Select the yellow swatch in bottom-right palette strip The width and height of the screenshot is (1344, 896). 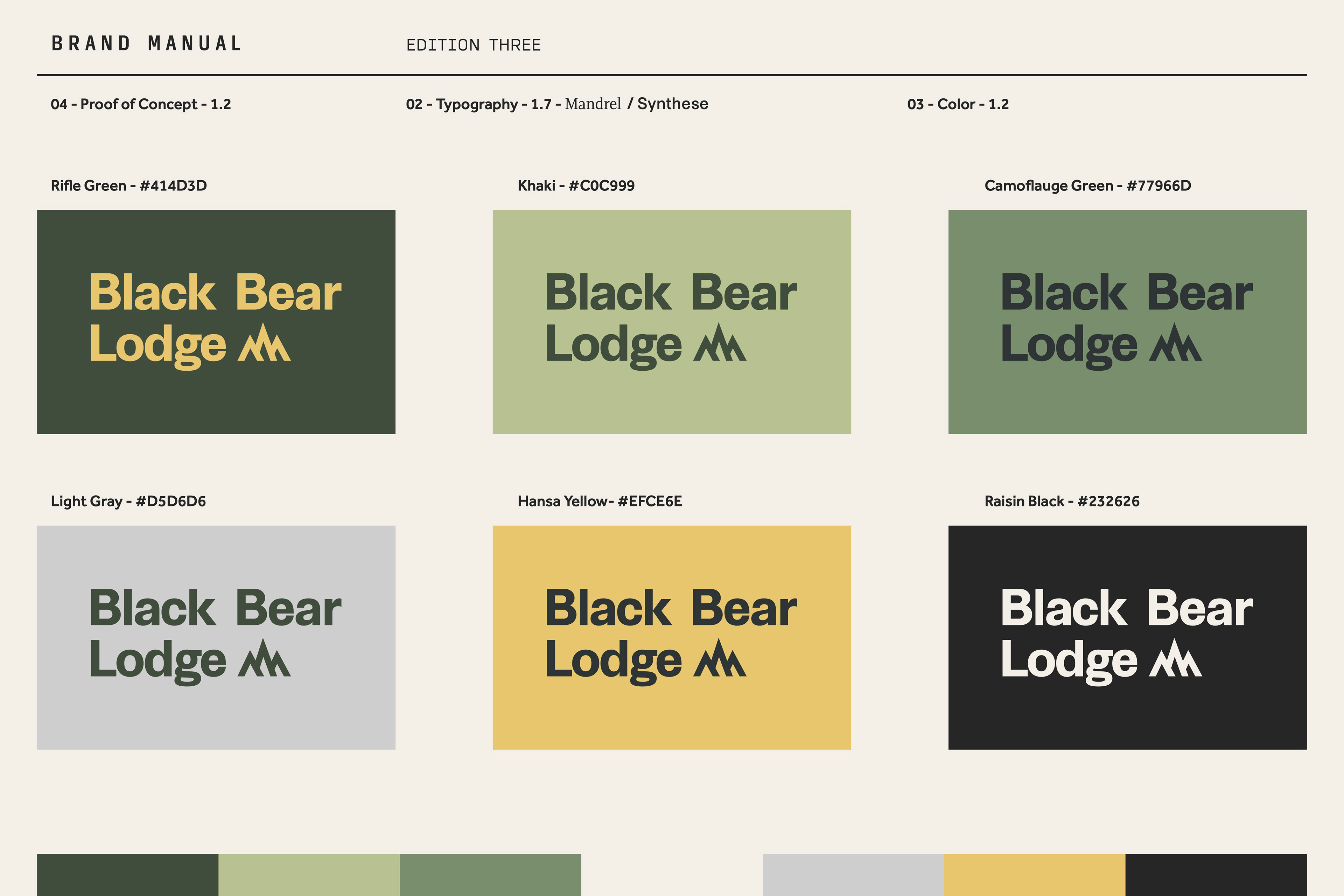click(1034, 874)
